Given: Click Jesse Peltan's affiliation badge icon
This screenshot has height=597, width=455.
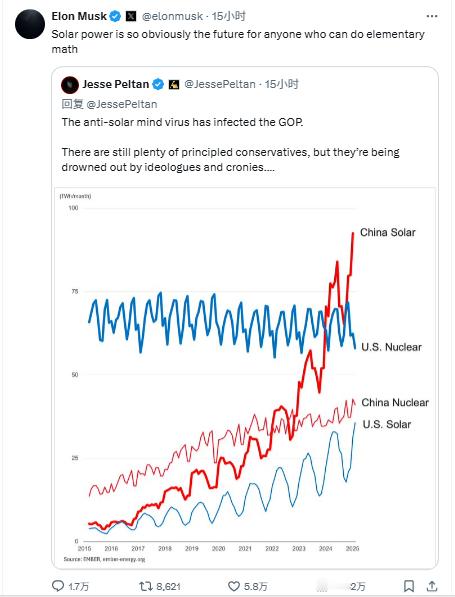Looking at the screenshot, I should coord(174,84).
